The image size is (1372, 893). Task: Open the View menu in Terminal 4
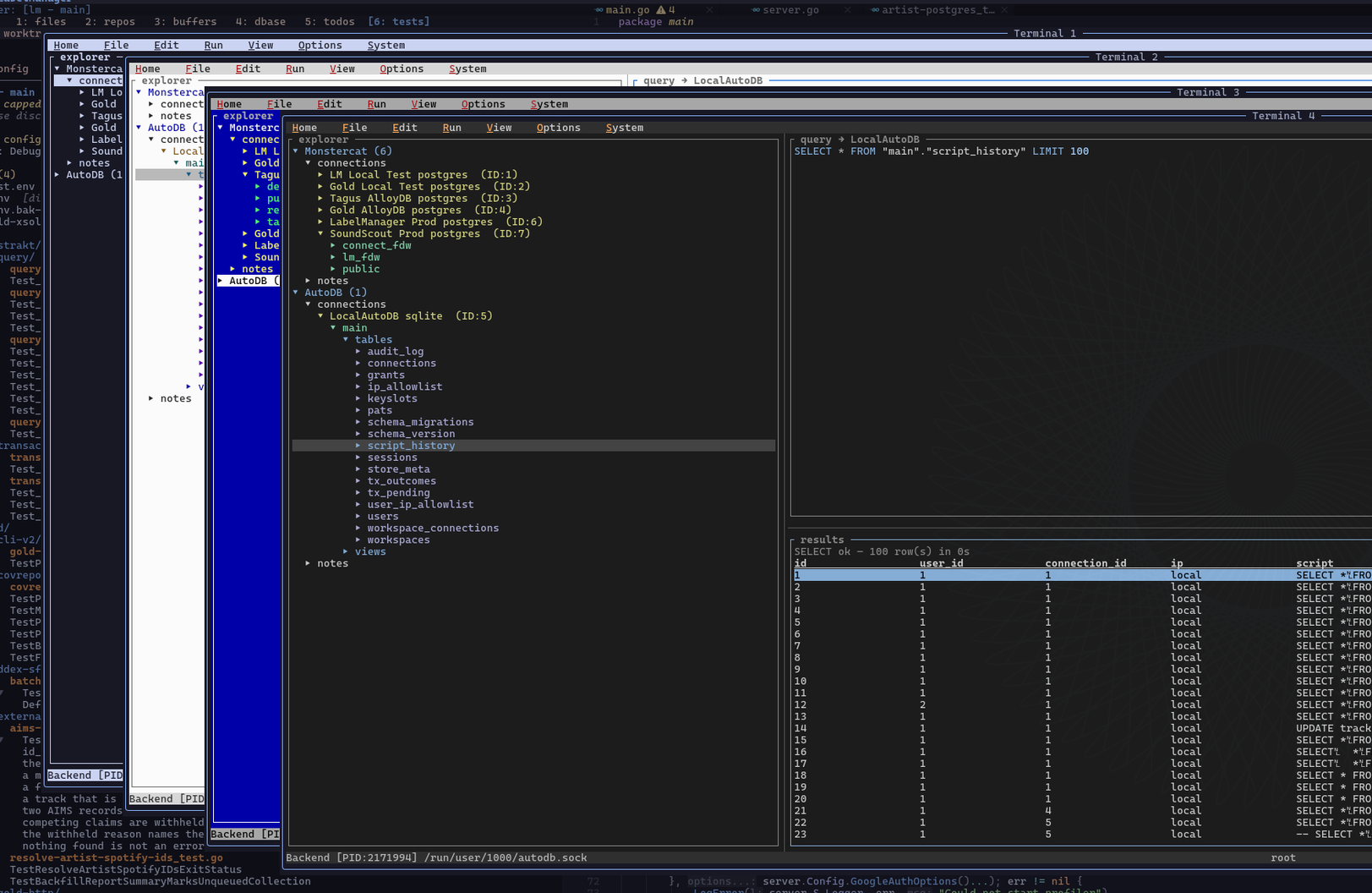coord(499,128)
